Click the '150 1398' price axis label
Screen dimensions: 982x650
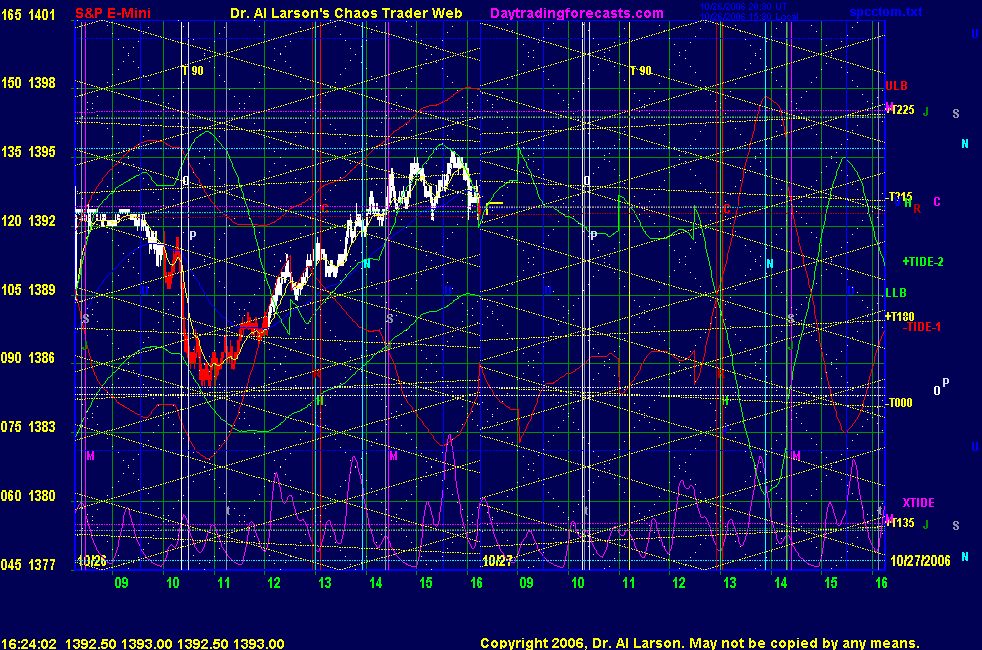(28, 83)
